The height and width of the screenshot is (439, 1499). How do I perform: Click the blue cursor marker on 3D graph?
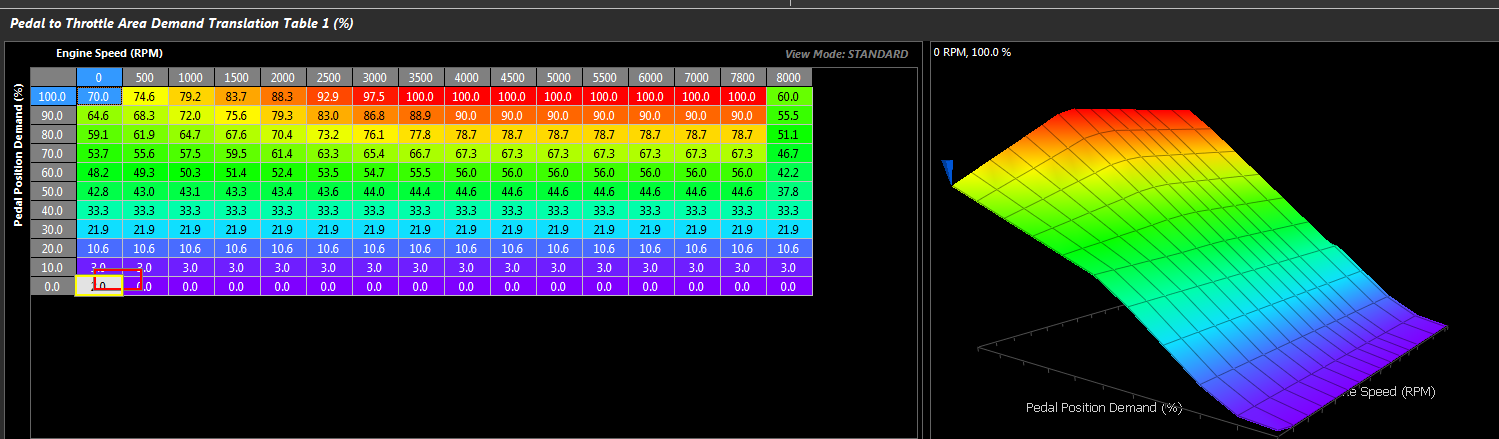click(949, 174)
